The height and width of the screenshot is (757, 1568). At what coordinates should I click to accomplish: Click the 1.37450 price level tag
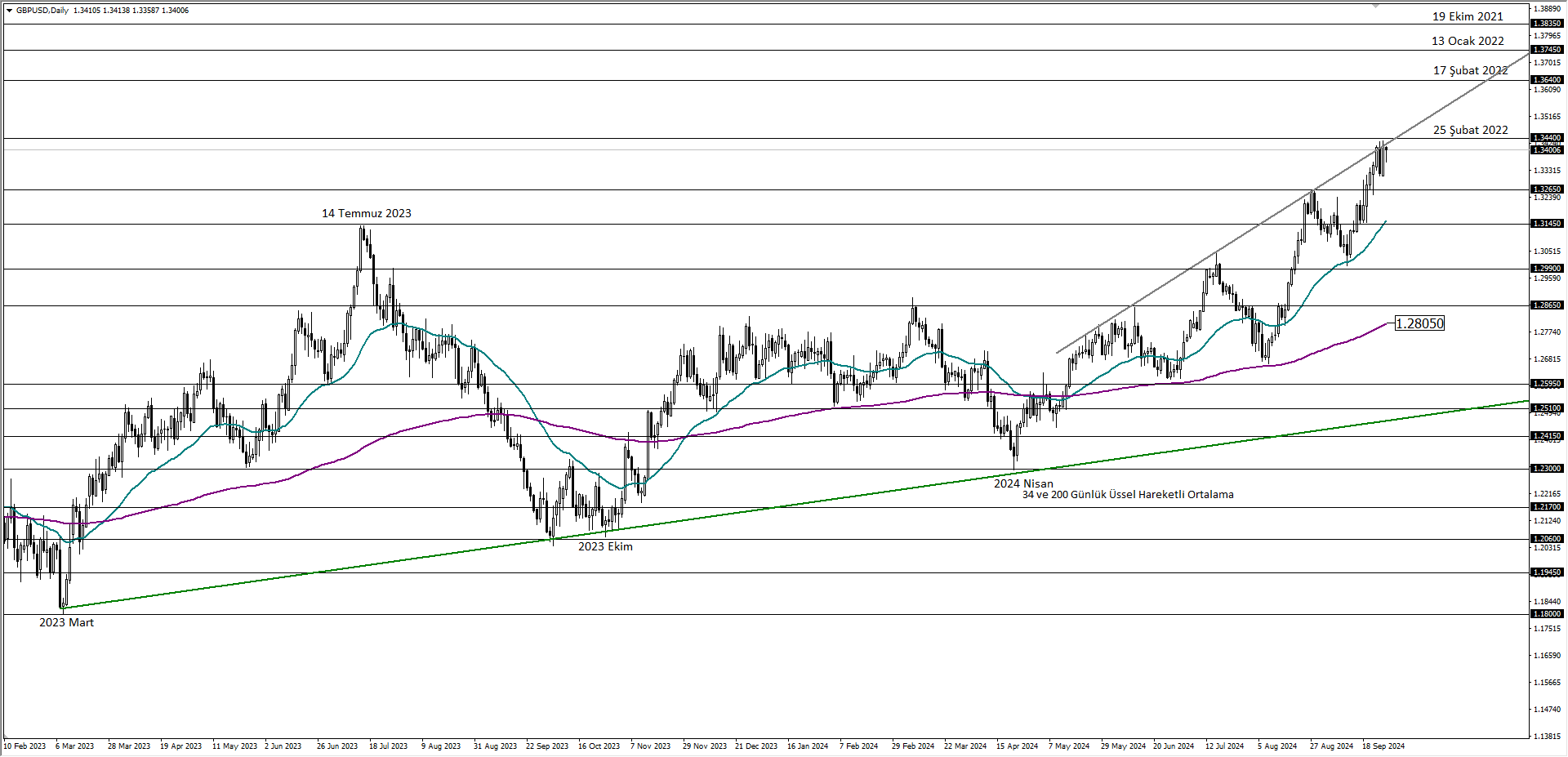(x=1547, y=50)
